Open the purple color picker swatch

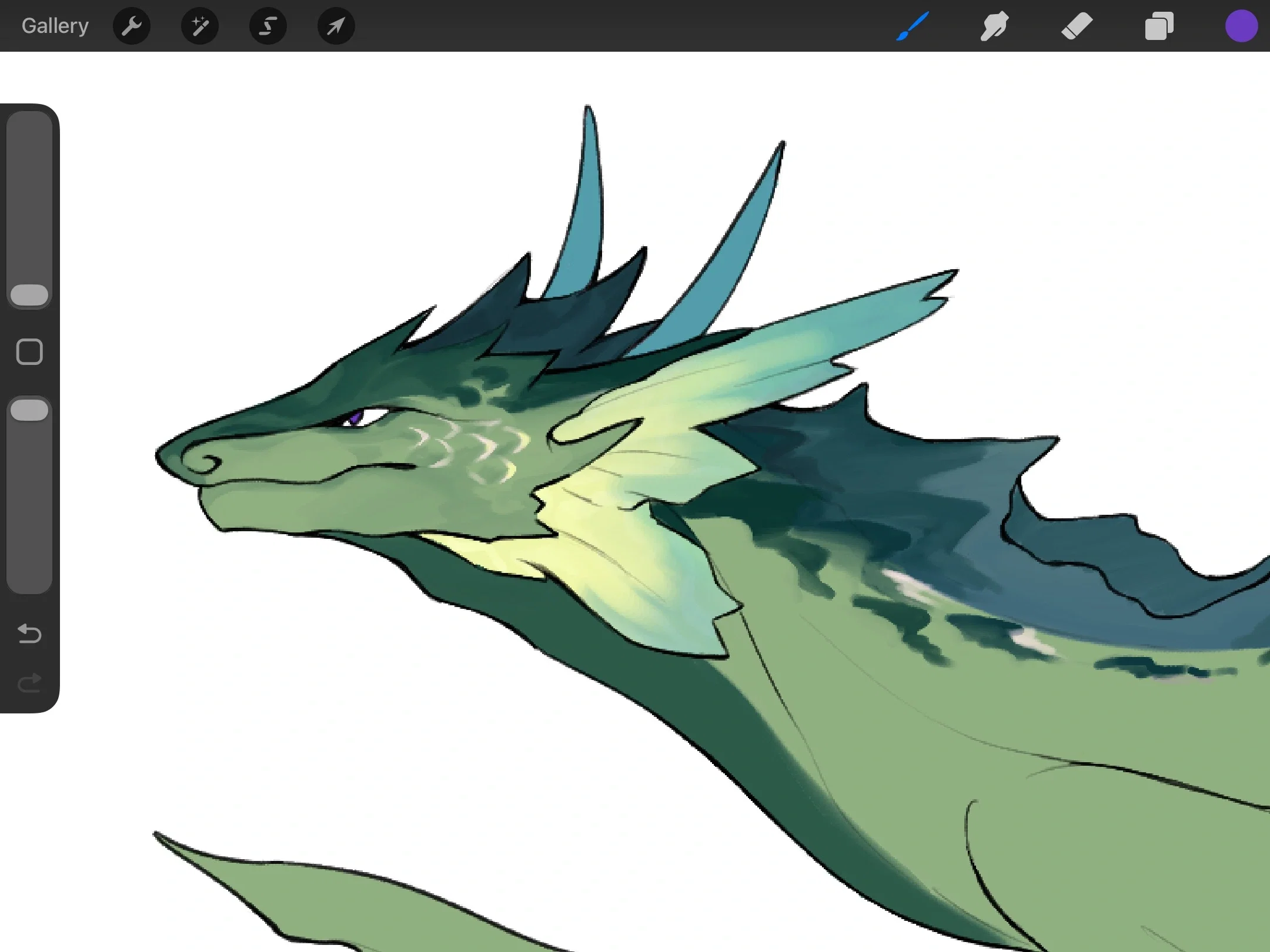pos(1241,26)
